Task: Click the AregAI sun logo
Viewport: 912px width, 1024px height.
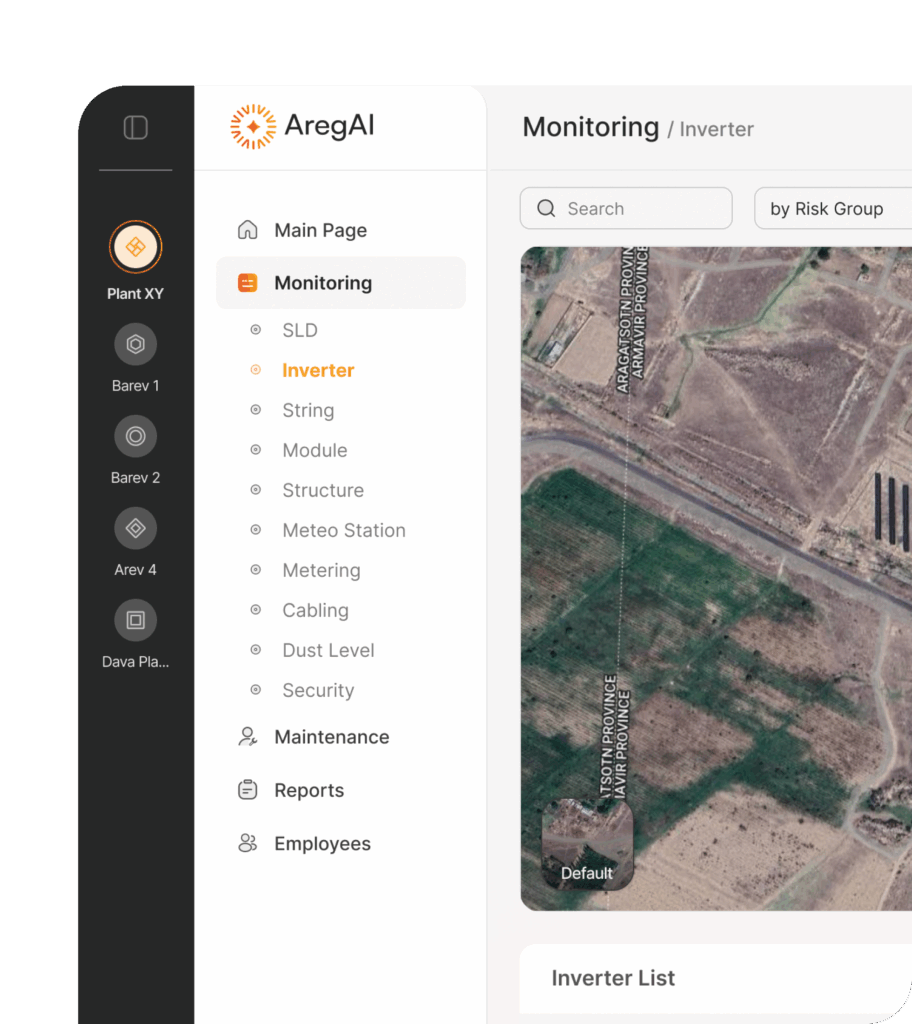Action: click(253, 127)
